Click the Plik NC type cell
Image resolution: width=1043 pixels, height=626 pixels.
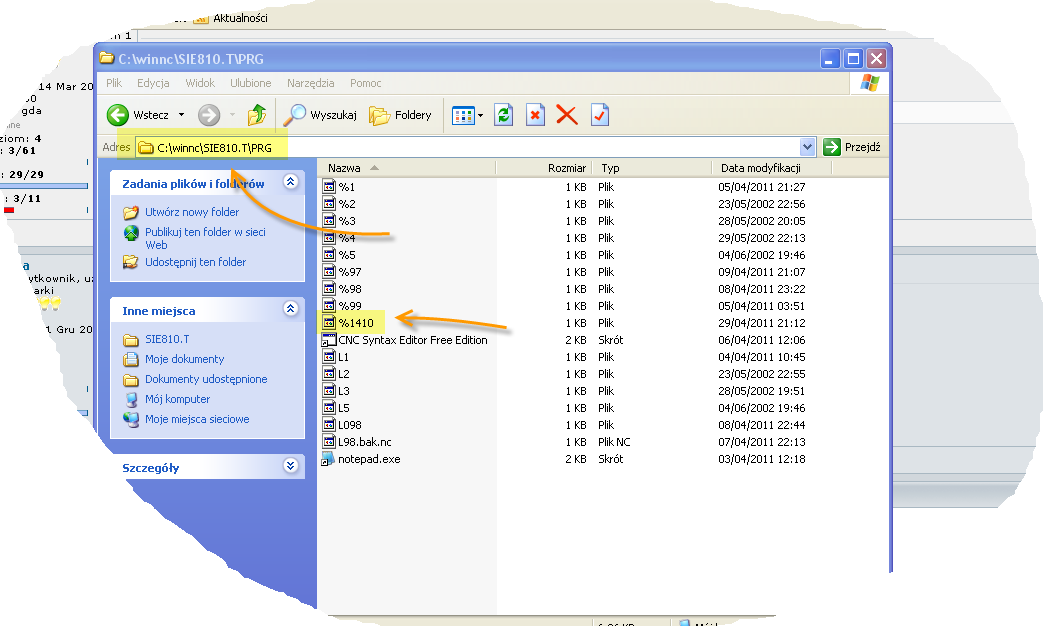(x=614, y=442)
